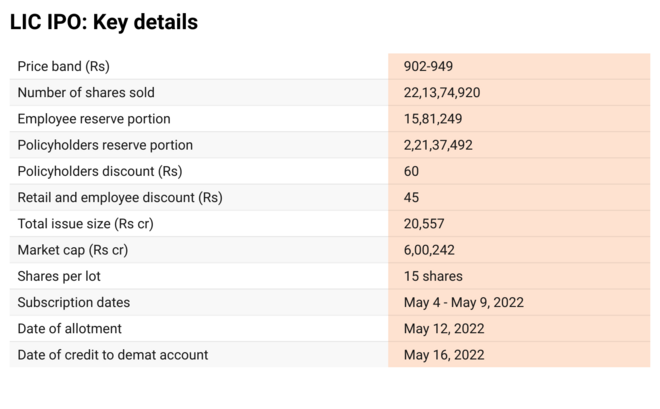Click the employee reserve value 15,81,249
Viewport: 660px width, 409px height.
(x=433, y=118)
